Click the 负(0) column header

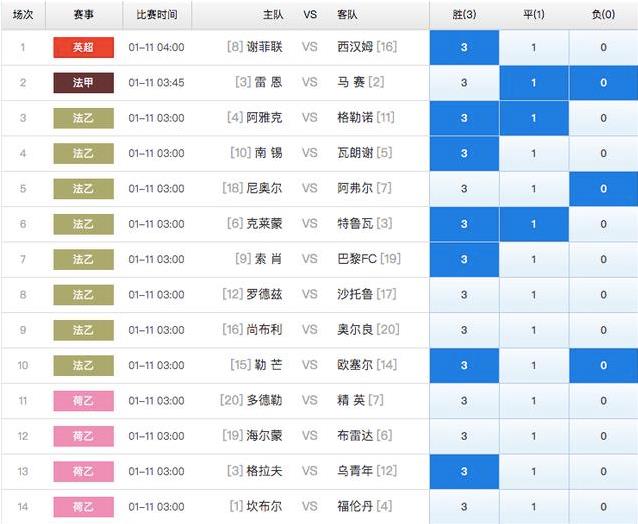(x=603, y=15)
